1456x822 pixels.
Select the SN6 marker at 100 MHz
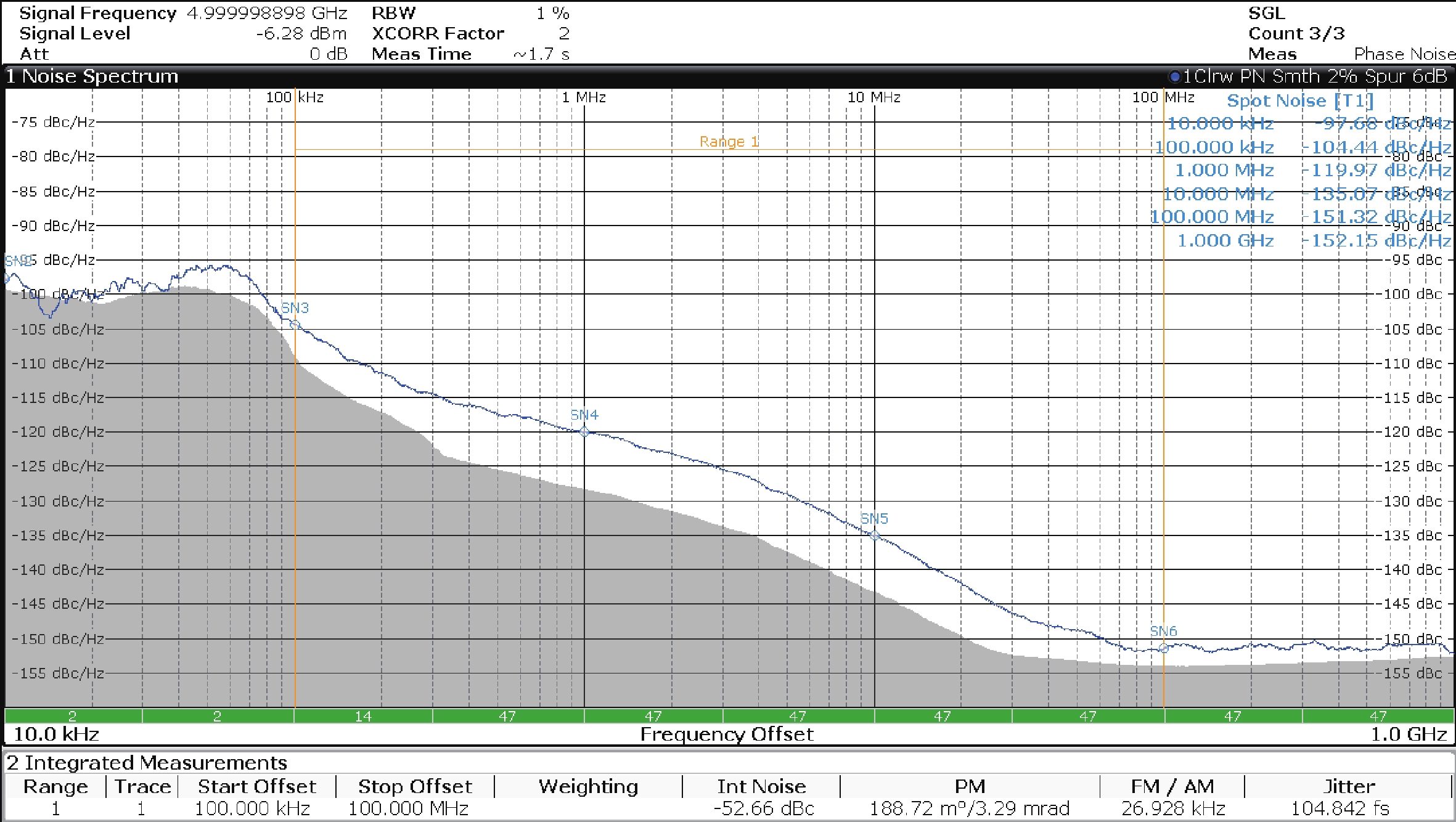point(1163,648)
